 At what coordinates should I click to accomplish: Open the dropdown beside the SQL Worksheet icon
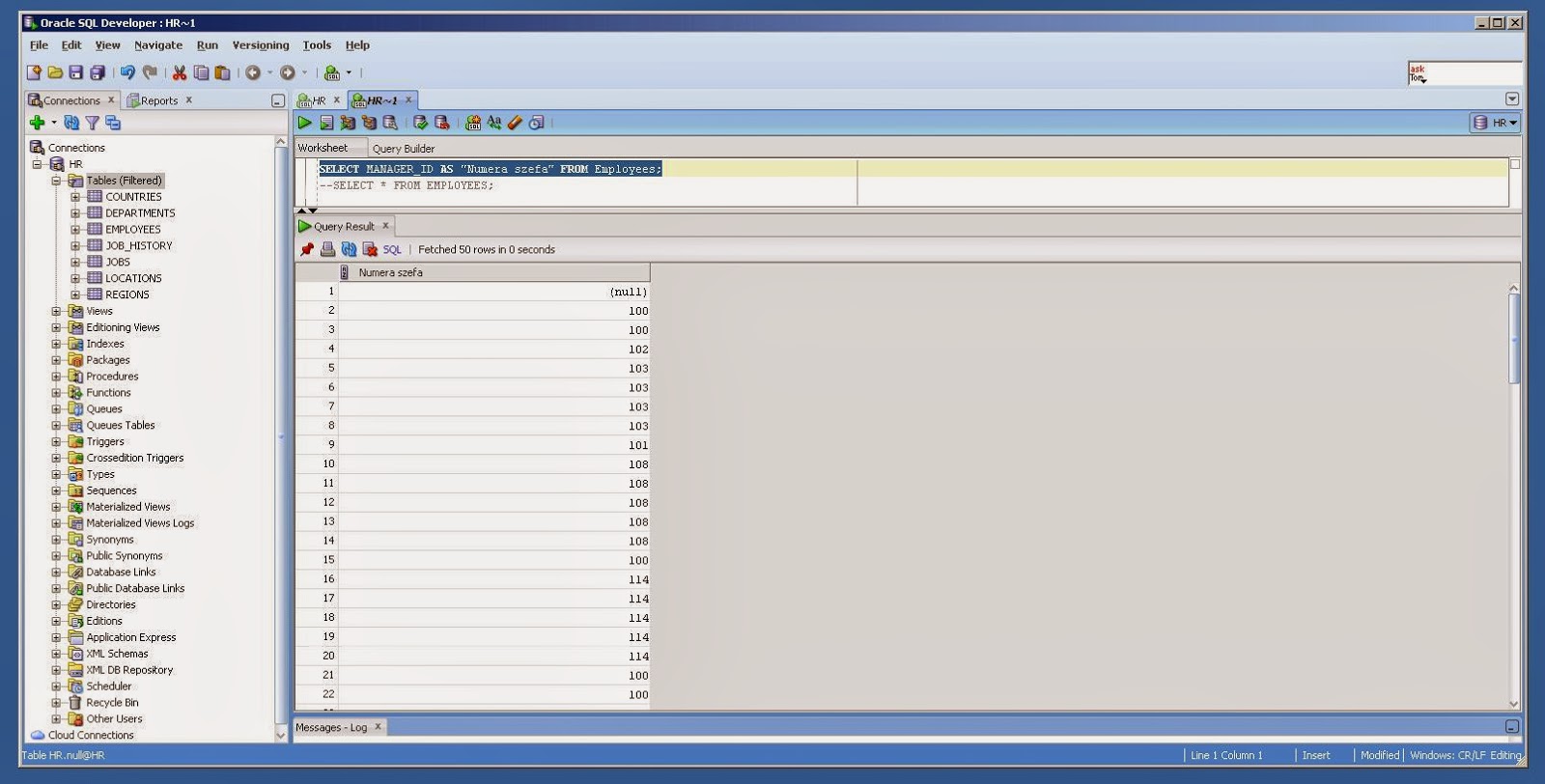click(349, 72)
